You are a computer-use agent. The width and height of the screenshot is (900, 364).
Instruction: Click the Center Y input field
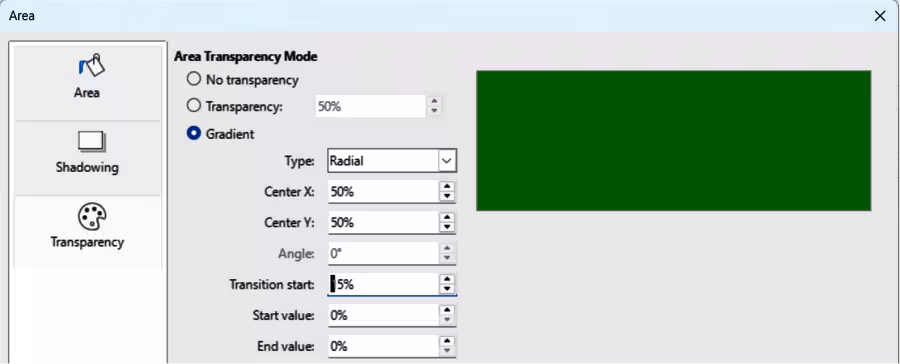383,223
